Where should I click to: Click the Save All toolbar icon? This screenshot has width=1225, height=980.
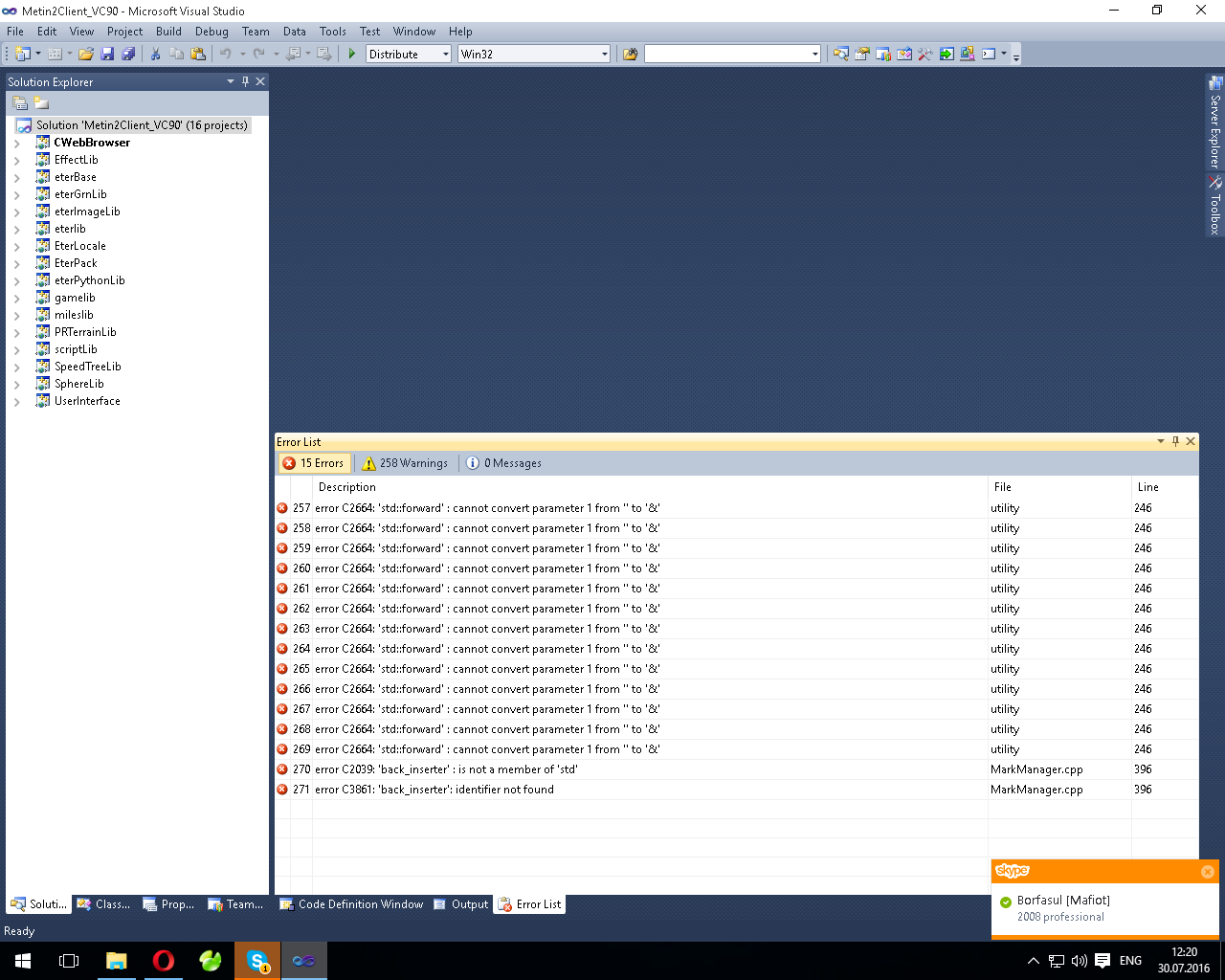click(x=128, y=54)
